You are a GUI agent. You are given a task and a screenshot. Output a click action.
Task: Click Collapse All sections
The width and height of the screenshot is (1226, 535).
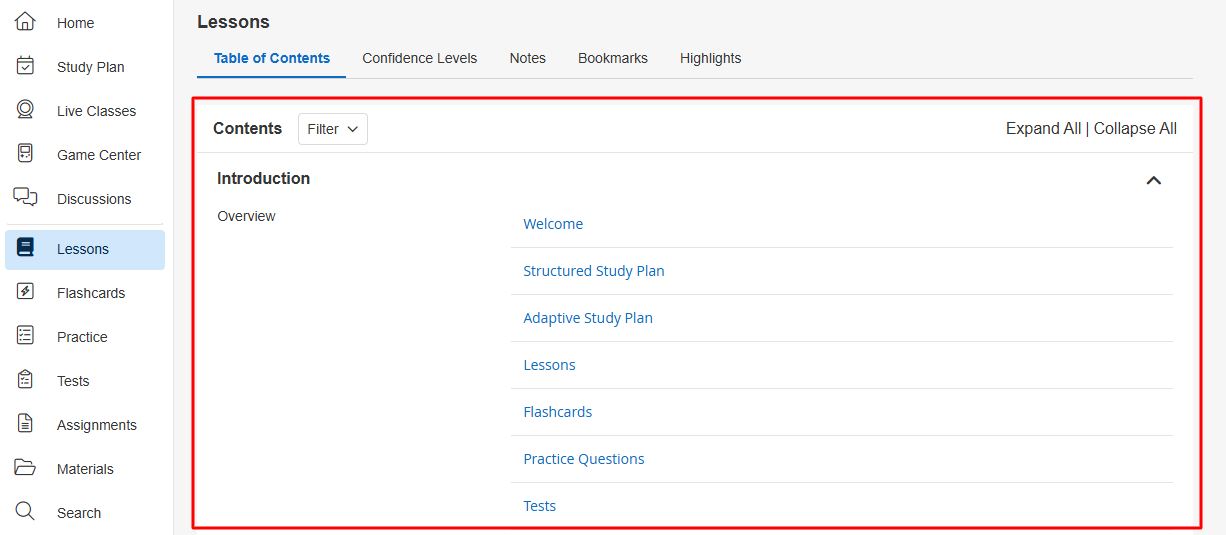1135,129
